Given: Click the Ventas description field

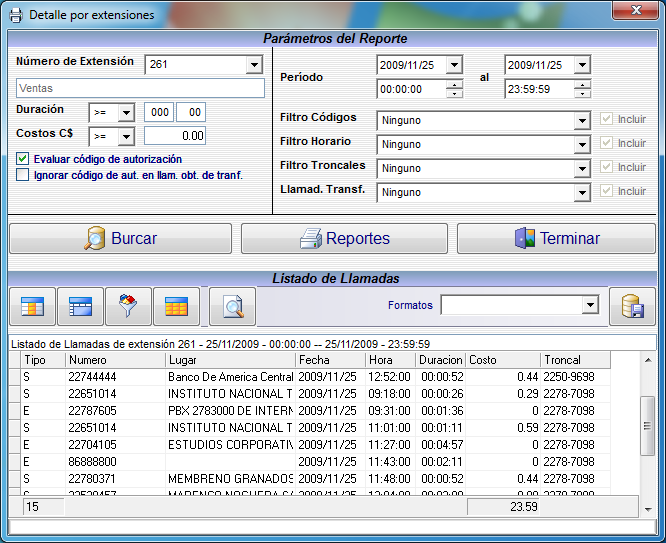Looking at the screenshot, I should pyautogui.click(x=140, y=88).
